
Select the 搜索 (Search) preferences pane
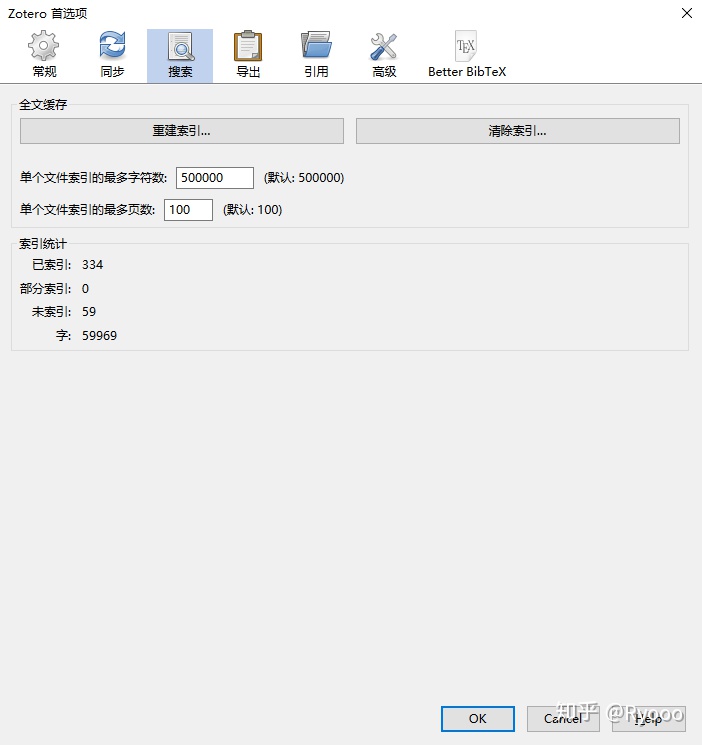pyautogui.click(x=180, y=55)
